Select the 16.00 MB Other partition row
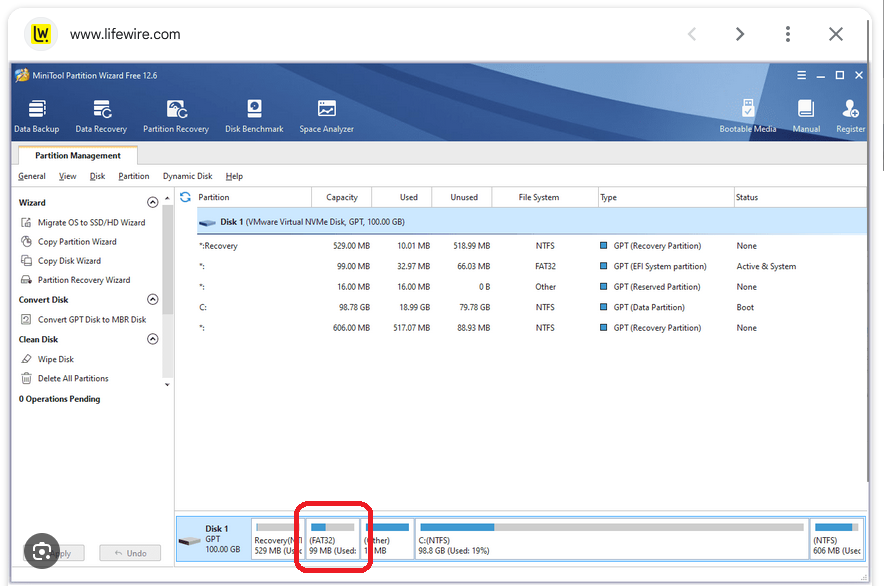This screenshot has width=884, height=586. coord(532,287)
